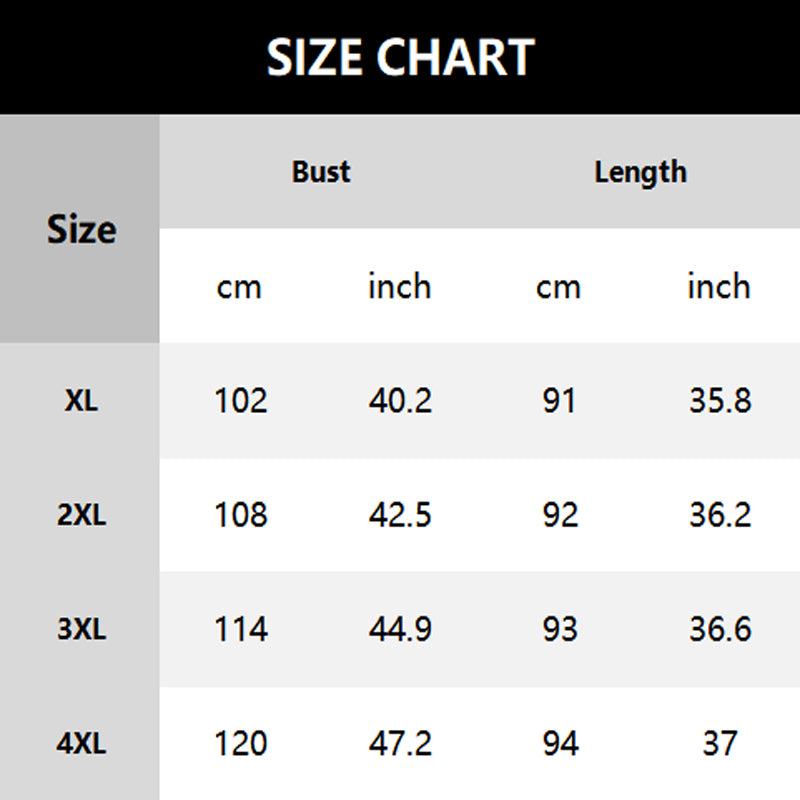Click the 2XL bust inch value 42.5
Screen dimensions: 800x800
pyautogui.click(x=400, y=515)
